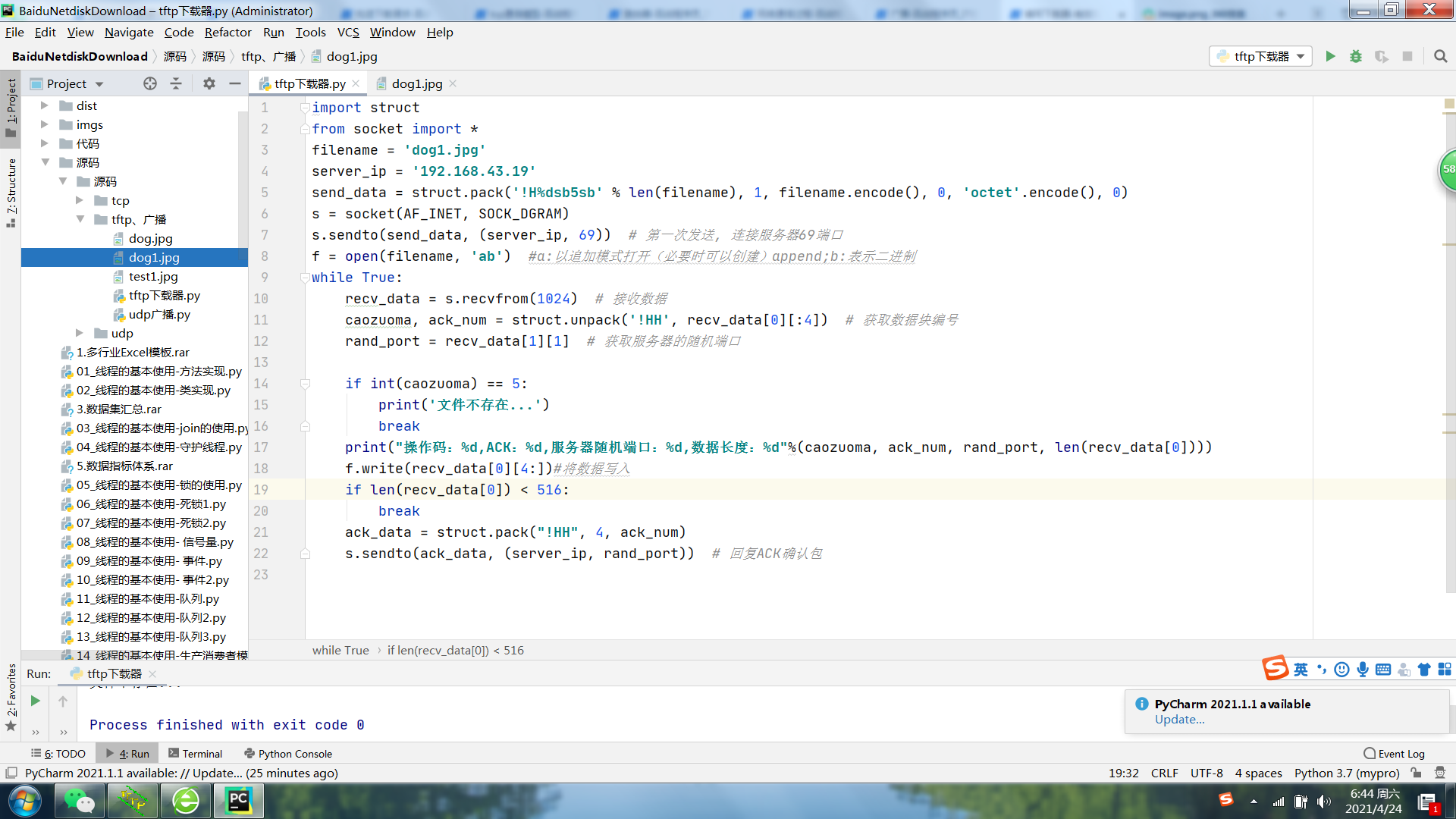
Task: Switch to dog1.jpg editor tab
Action: 416,83
